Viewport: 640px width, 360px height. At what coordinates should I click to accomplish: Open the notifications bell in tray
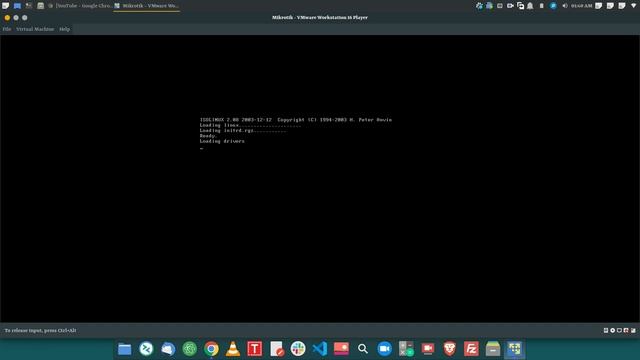[x=530, y=6]
